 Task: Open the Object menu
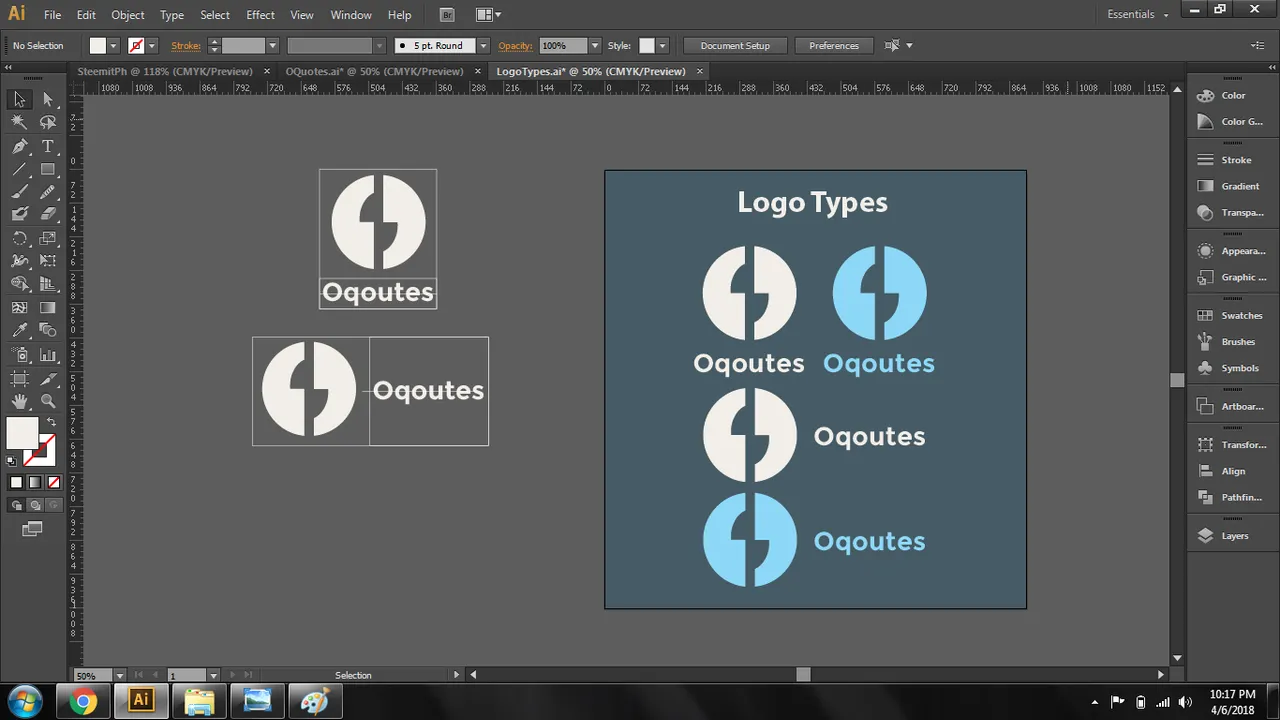(x=128, y=15)
